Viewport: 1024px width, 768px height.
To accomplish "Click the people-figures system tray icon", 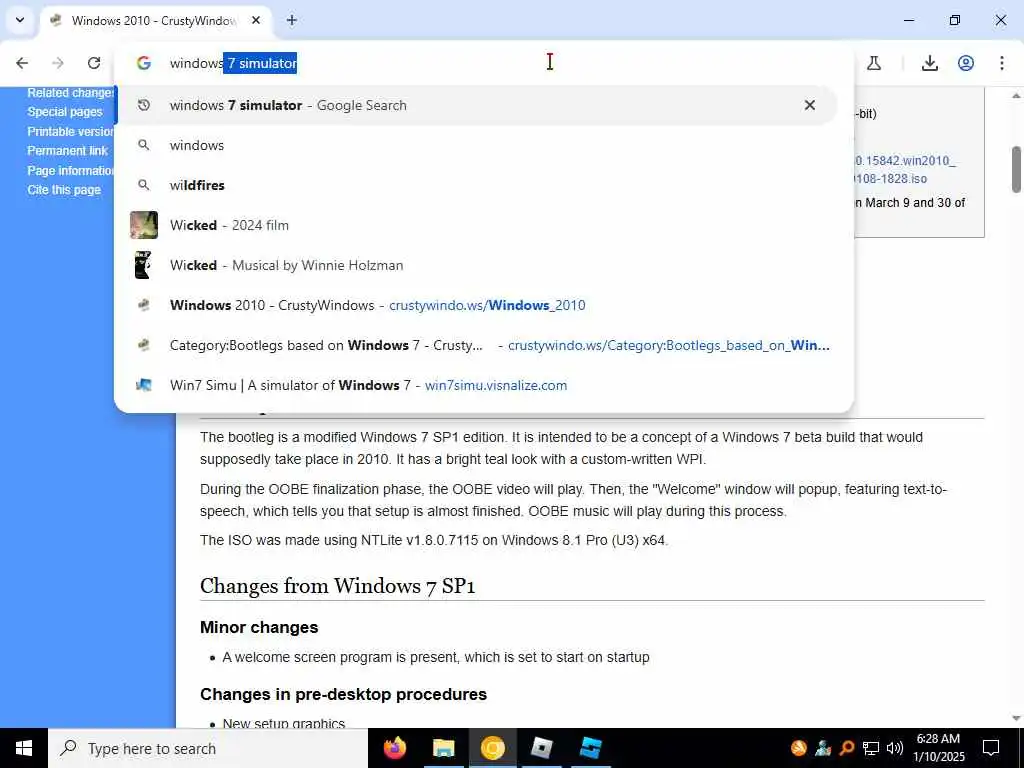I will pyautogui.click(x=823, y=748).
